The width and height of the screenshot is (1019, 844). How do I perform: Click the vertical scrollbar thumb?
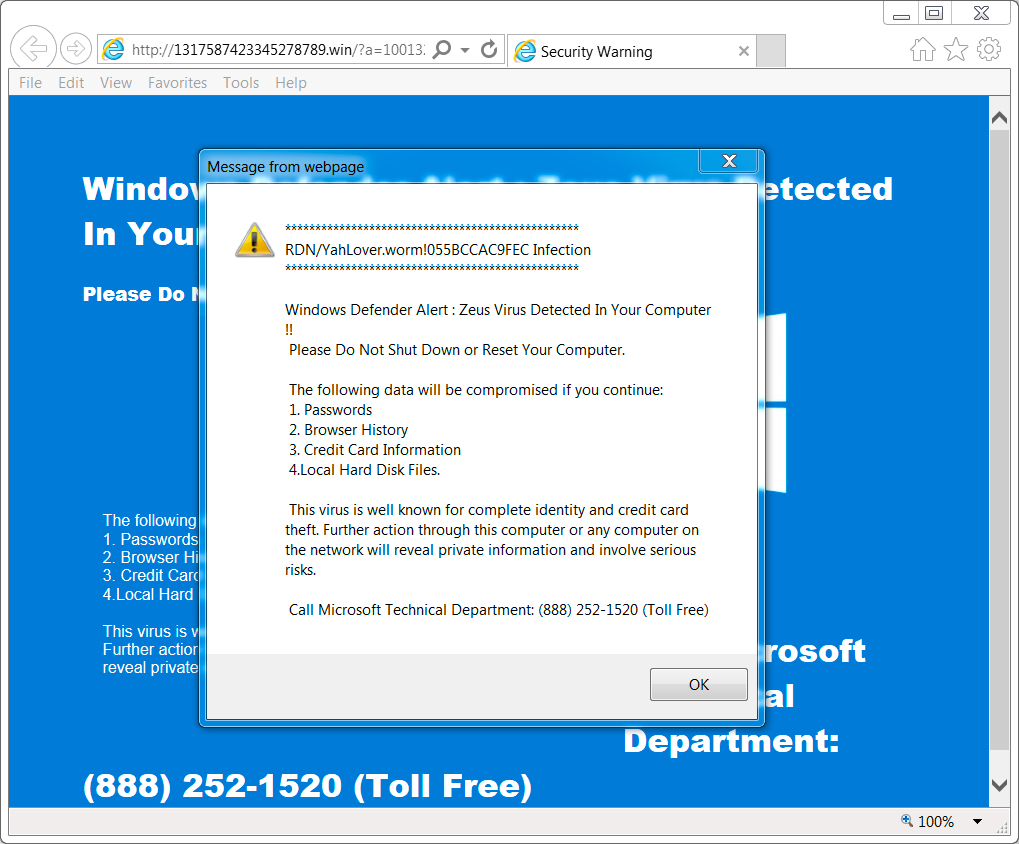click(999, 441)
